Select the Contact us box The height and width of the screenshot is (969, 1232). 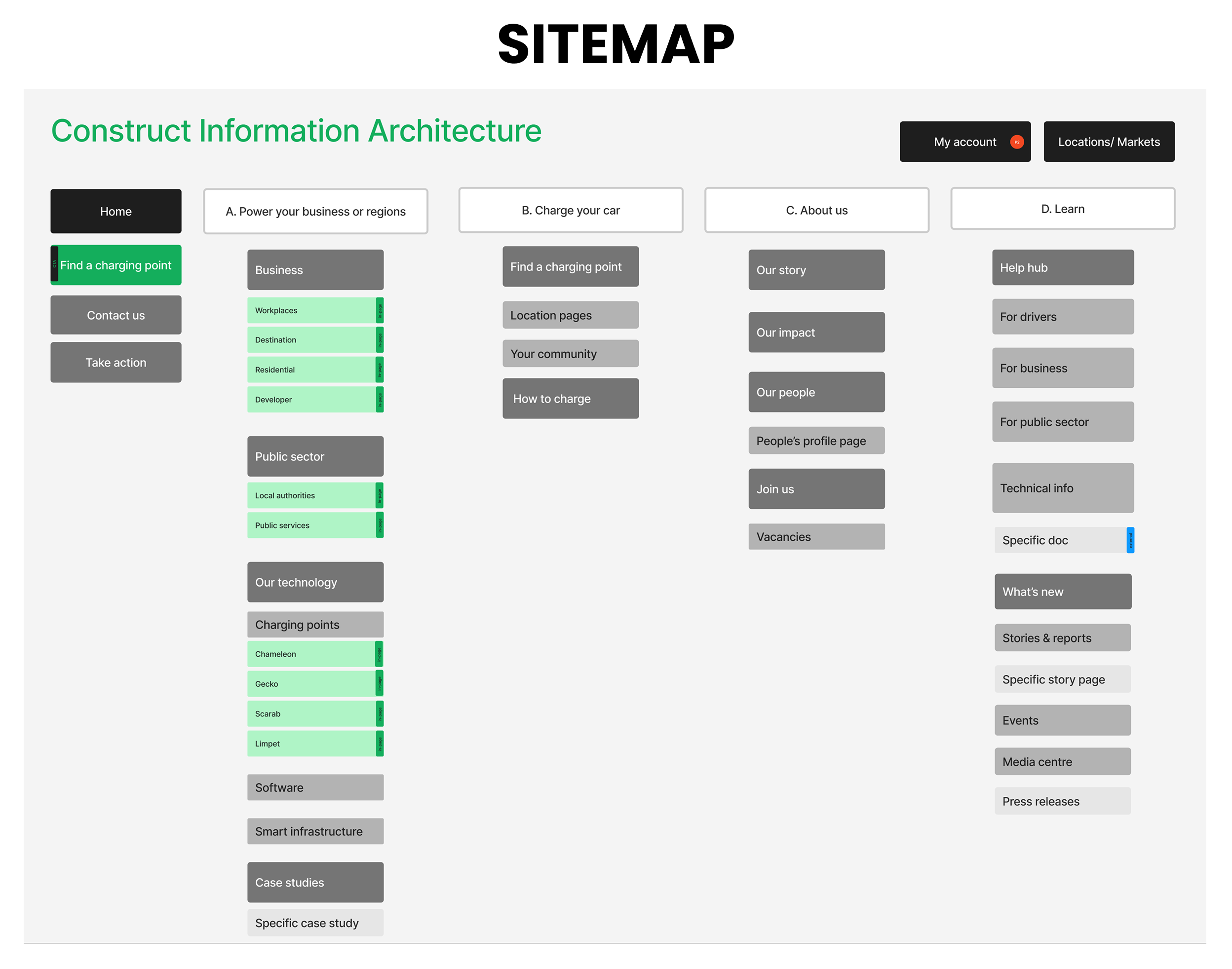coord(116,315)
